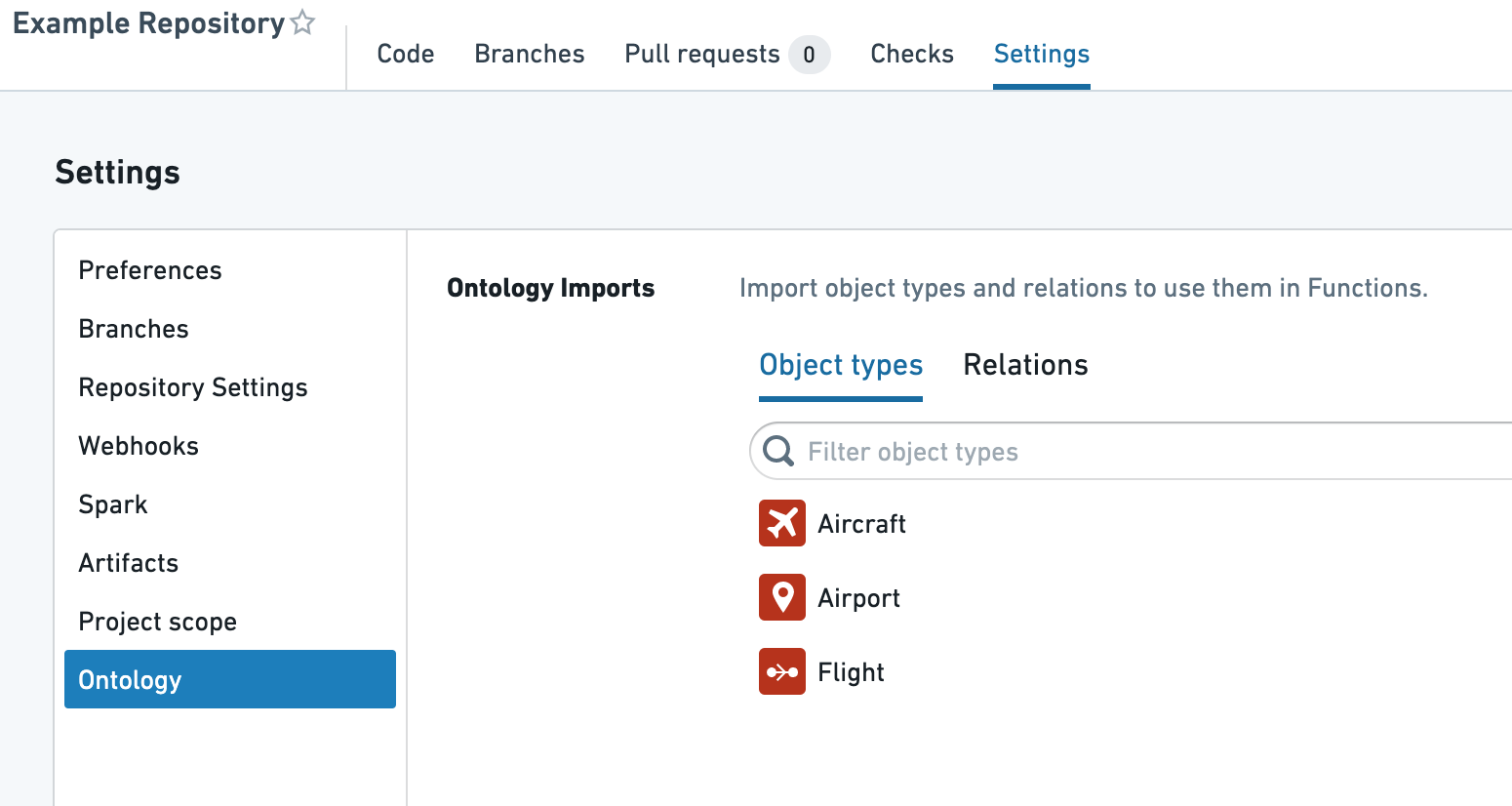Screen dimensions: 1512x806
Task: Switch to the Branches top tab
Action: (530, 54)
